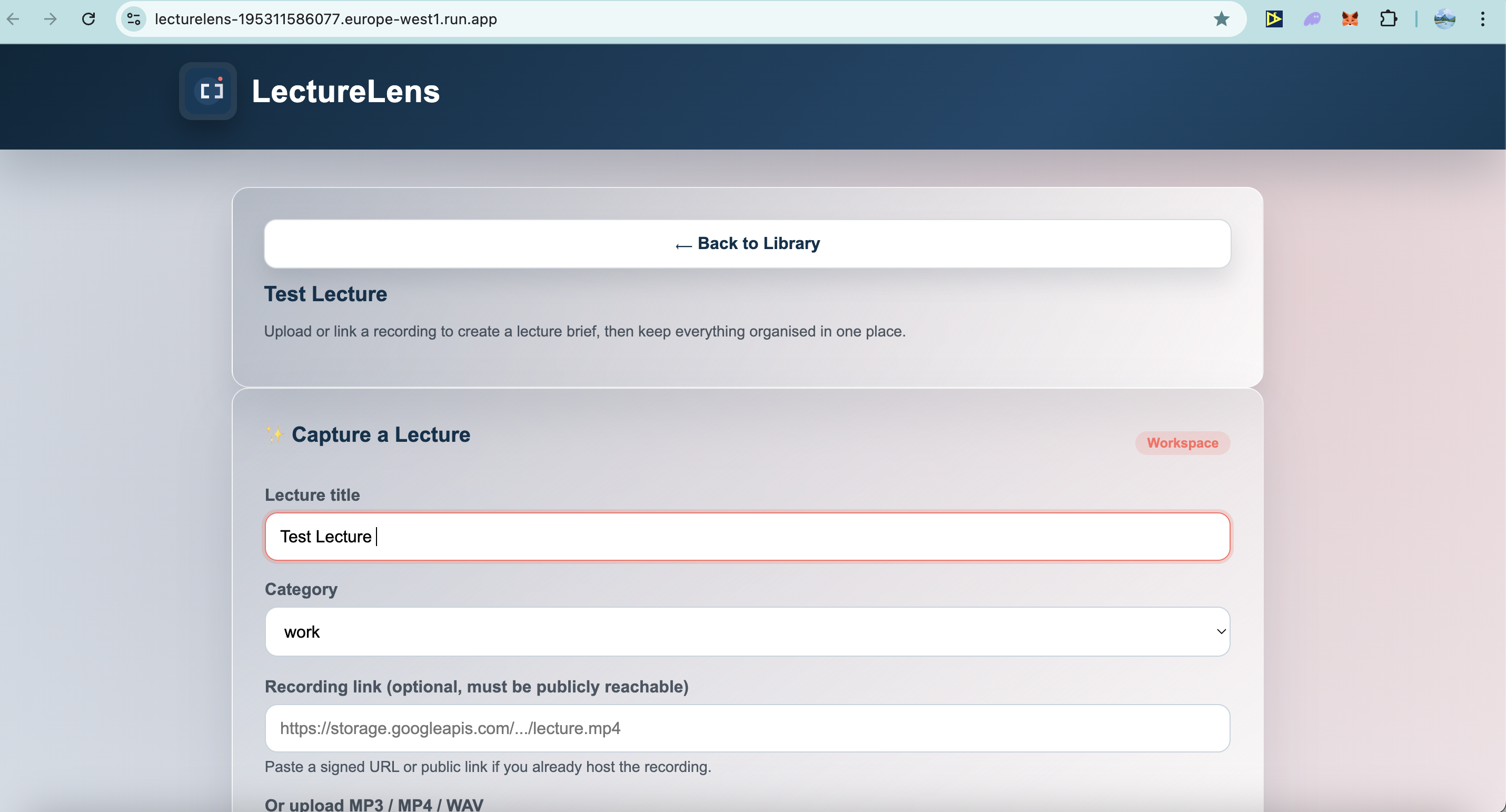Open site information icon in address bar
Image resolution: width=1506 pixels, height=812 pixels.
pyautogui.click(x=134, y=19)
